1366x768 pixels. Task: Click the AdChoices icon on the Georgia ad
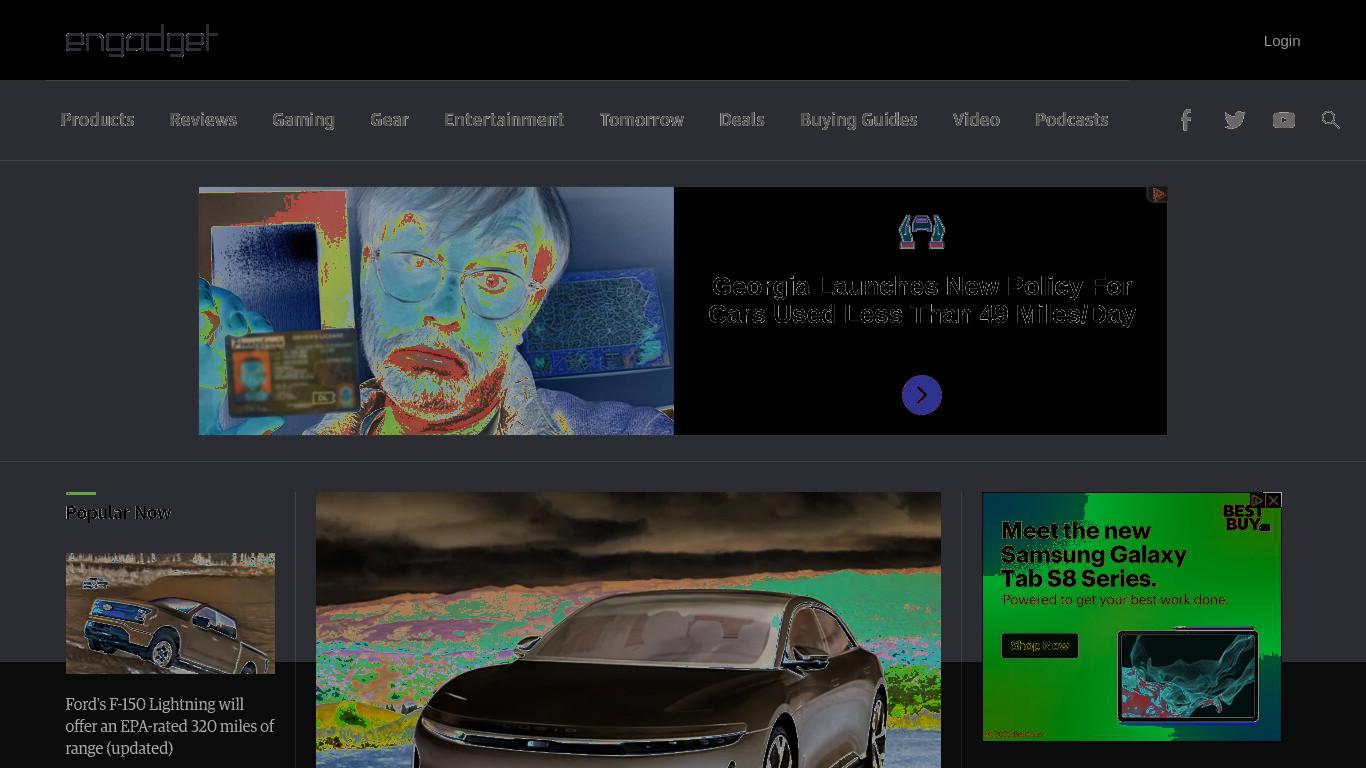click(1158, 194)
